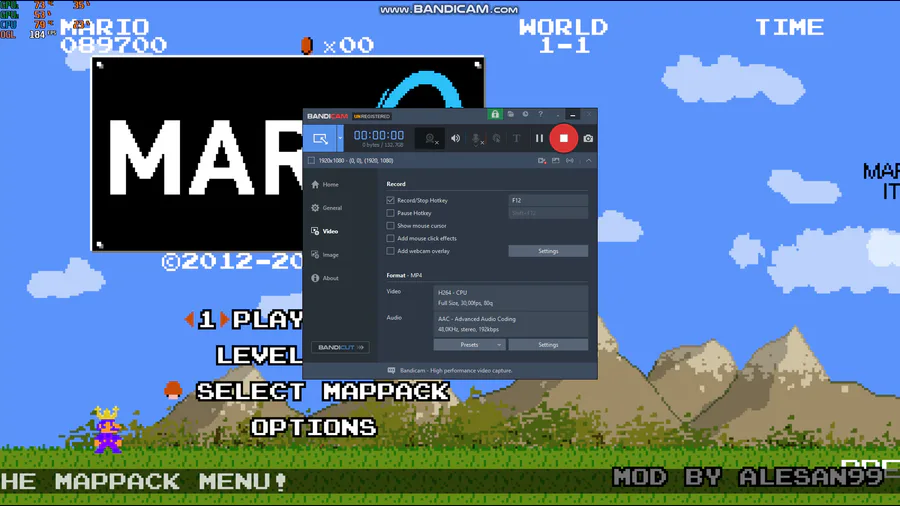This screenshot has width=900, height=506.
Task: Click Settings button in Record section
Action: [548, 251]
